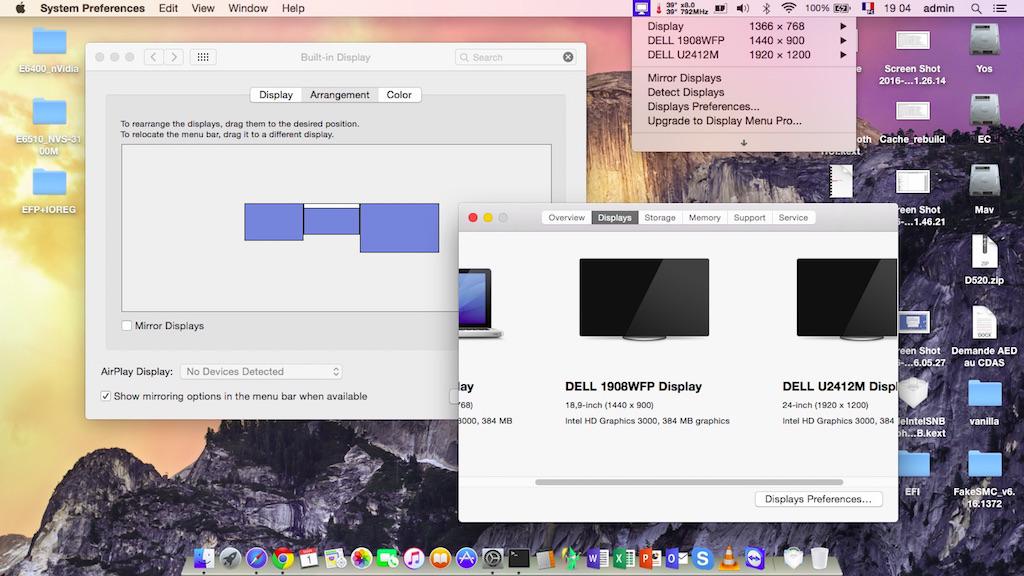
Task: Uncheck show mirroring options in menu bar
Action: tap(105, 396)
